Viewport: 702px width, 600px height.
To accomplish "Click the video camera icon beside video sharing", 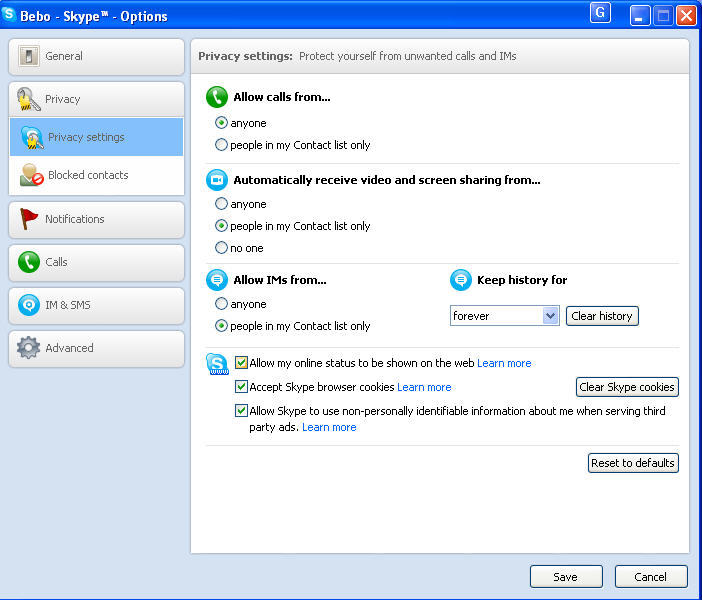I will point(217,180).
